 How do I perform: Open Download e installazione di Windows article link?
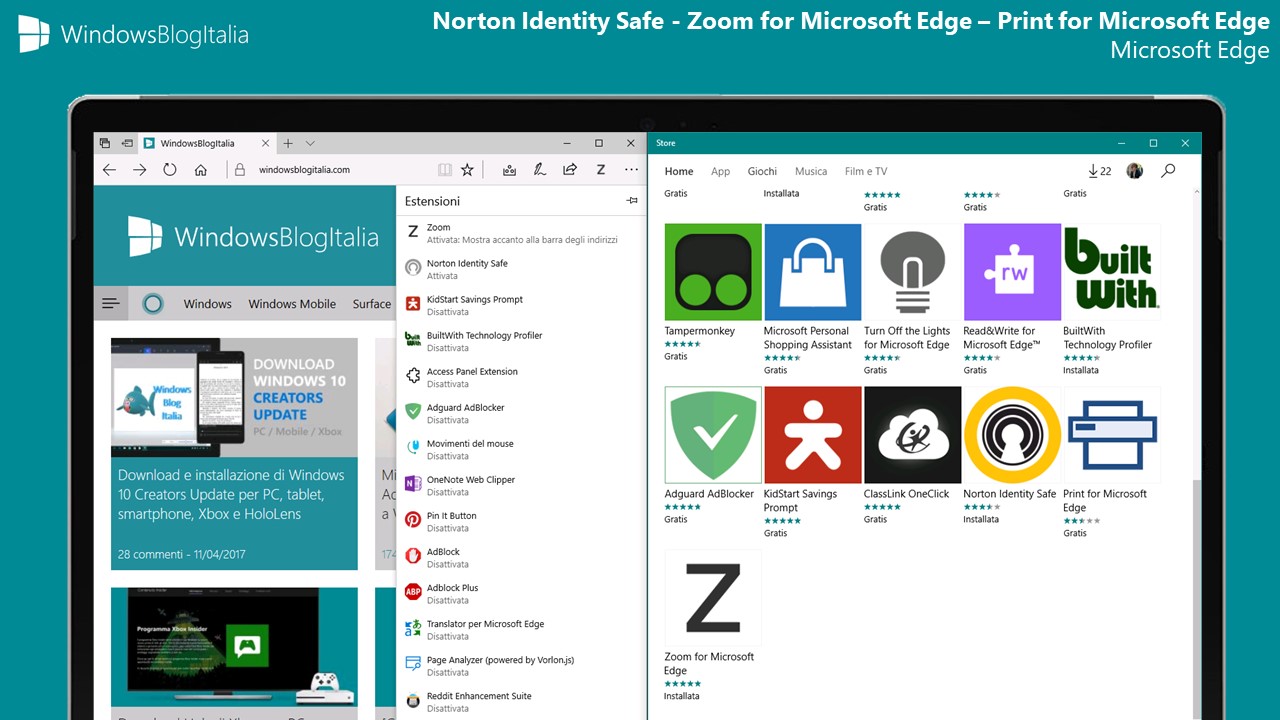tap(231, 494)
